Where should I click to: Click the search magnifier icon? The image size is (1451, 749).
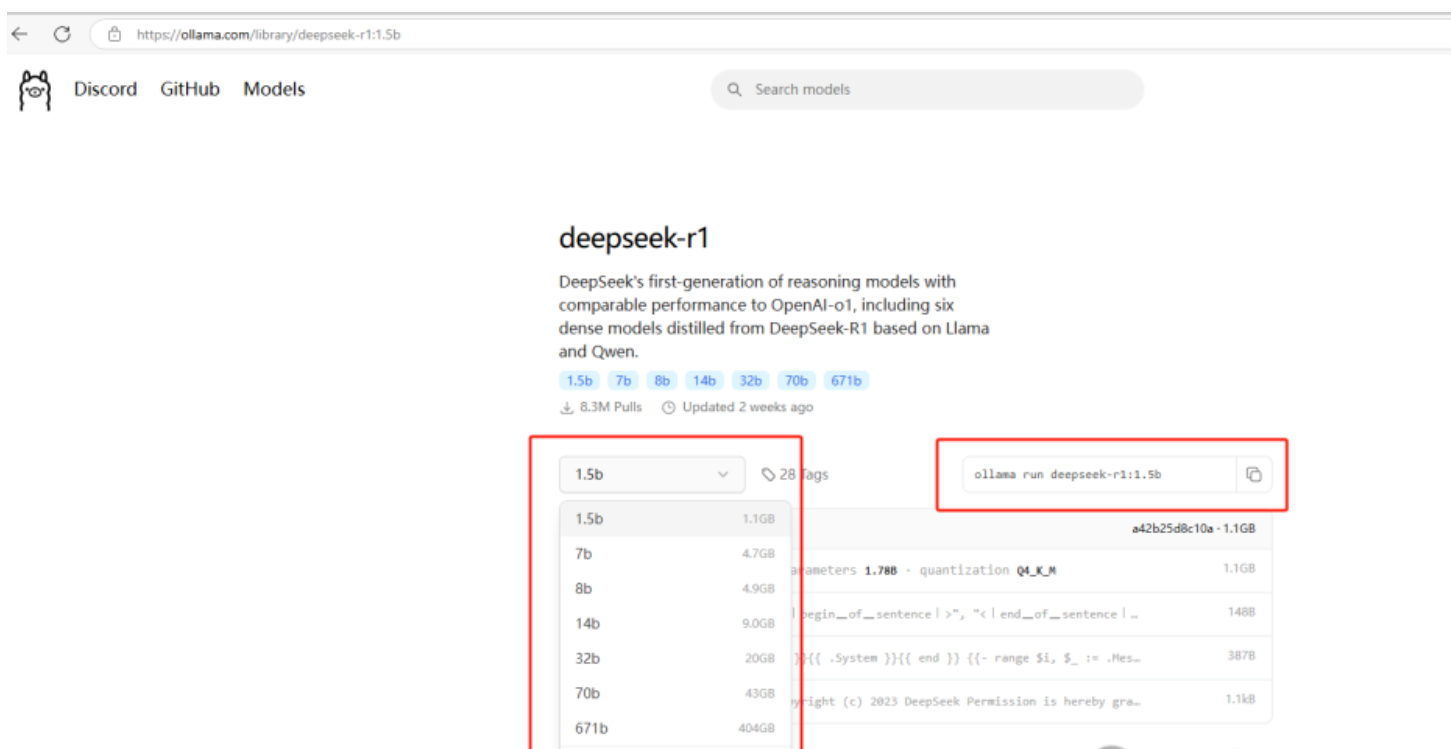734,89
